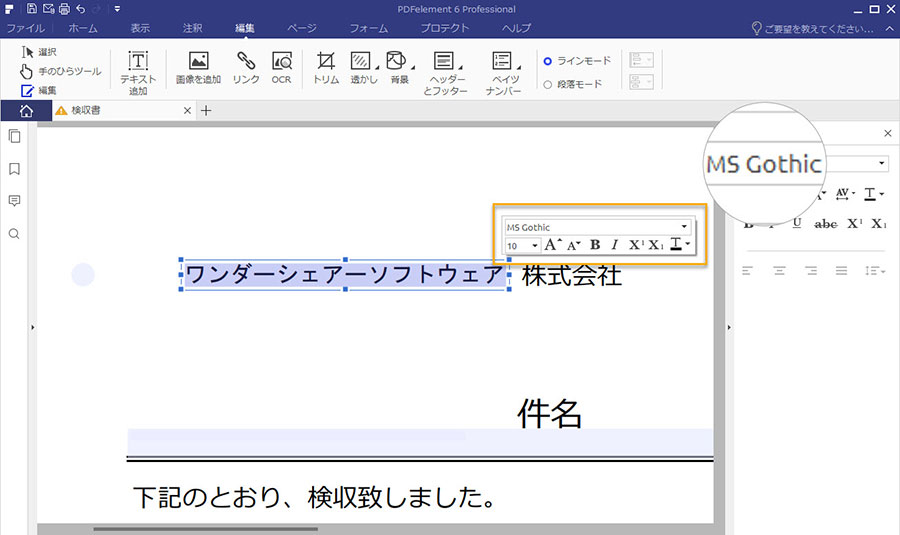Open the ファイル menu
Image resolution: width=900 pixels, height=535 pixels.
pos(25,28)
